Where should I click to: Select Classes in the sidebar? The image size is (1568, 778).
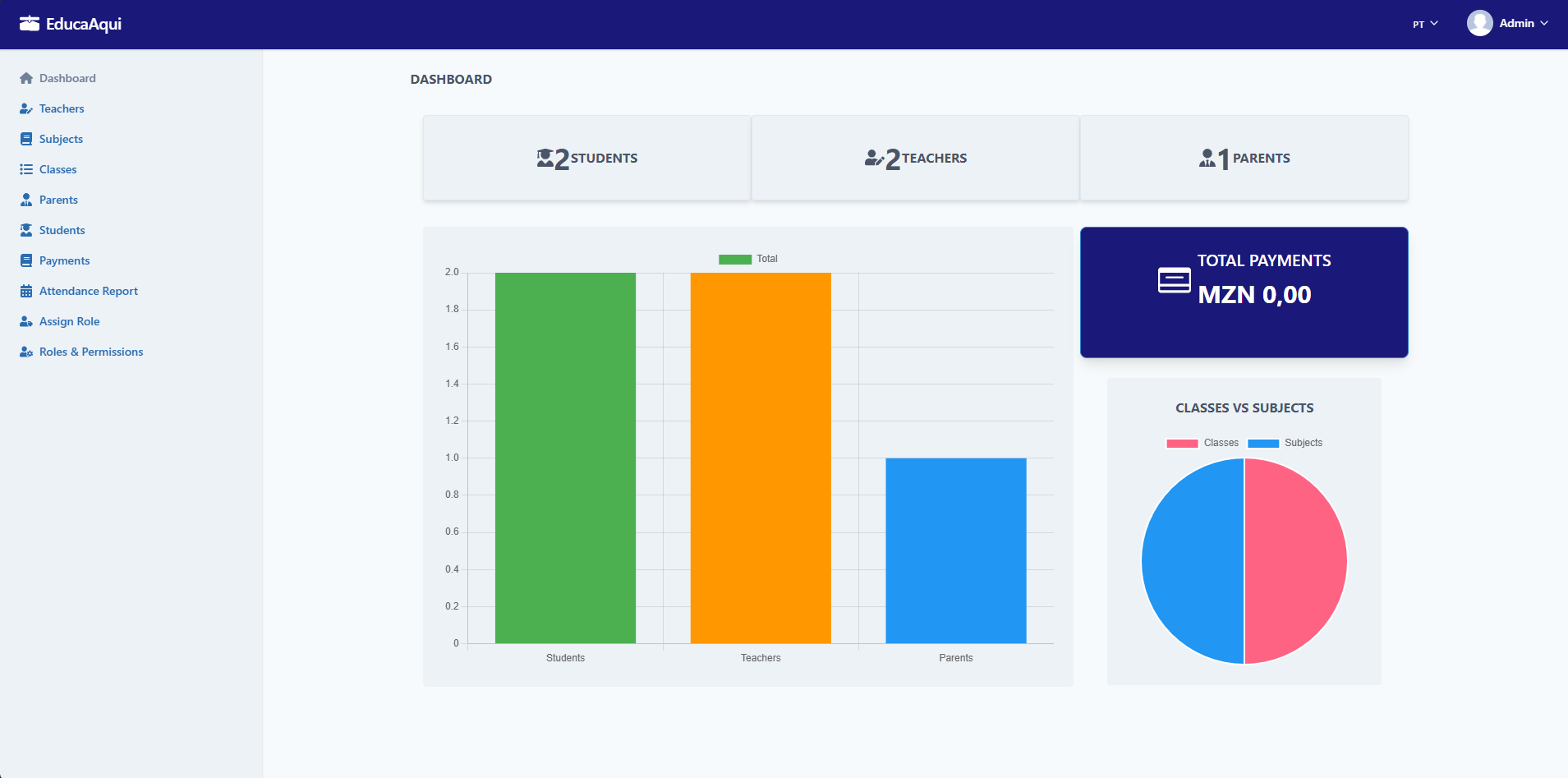[57, 169]
